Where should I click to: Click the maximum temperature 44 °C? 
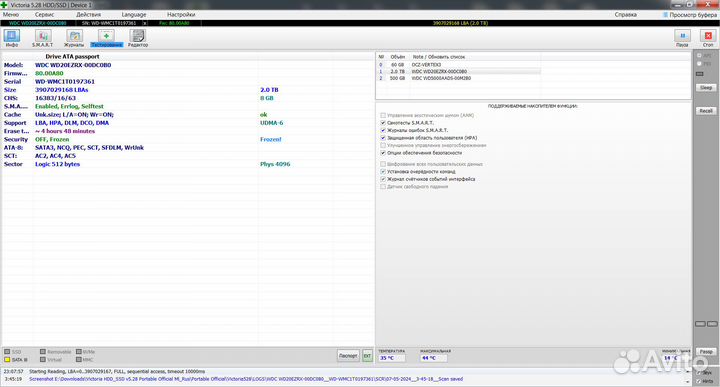pos(433,358)
